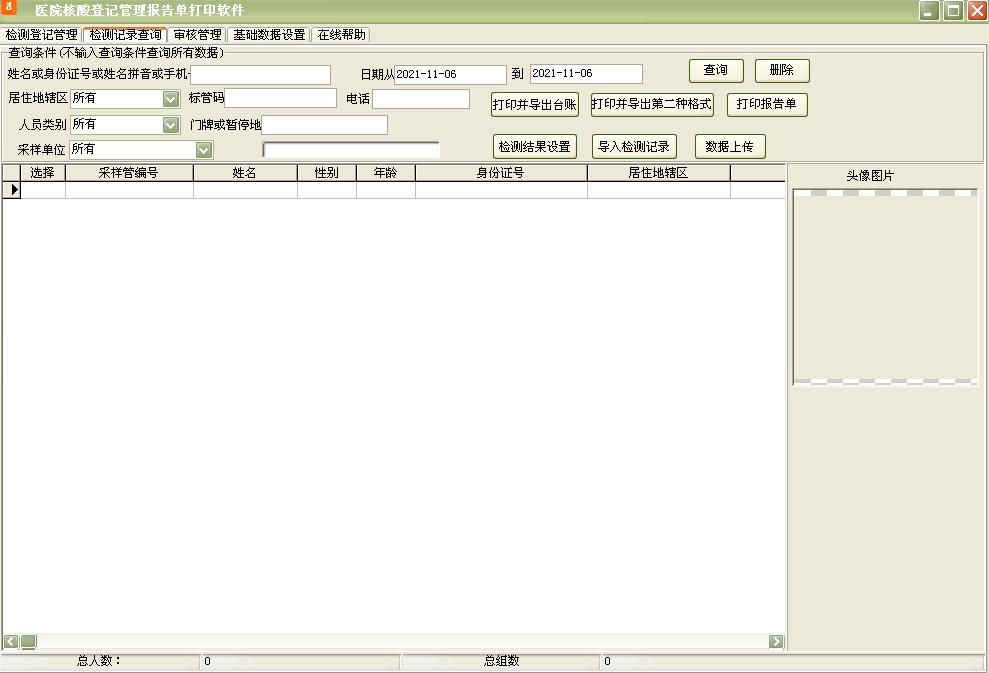Open 检测结果设置
The image size is (989, 673).
(534, 147)
